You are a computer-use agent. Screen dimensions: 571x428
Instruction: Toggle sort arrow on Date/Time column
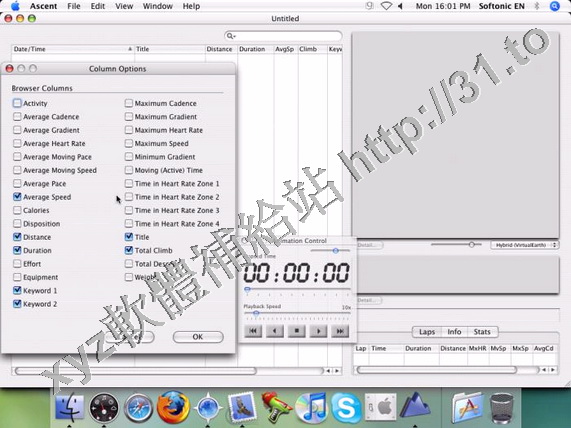pyautogui.click(x=130, y=49)
